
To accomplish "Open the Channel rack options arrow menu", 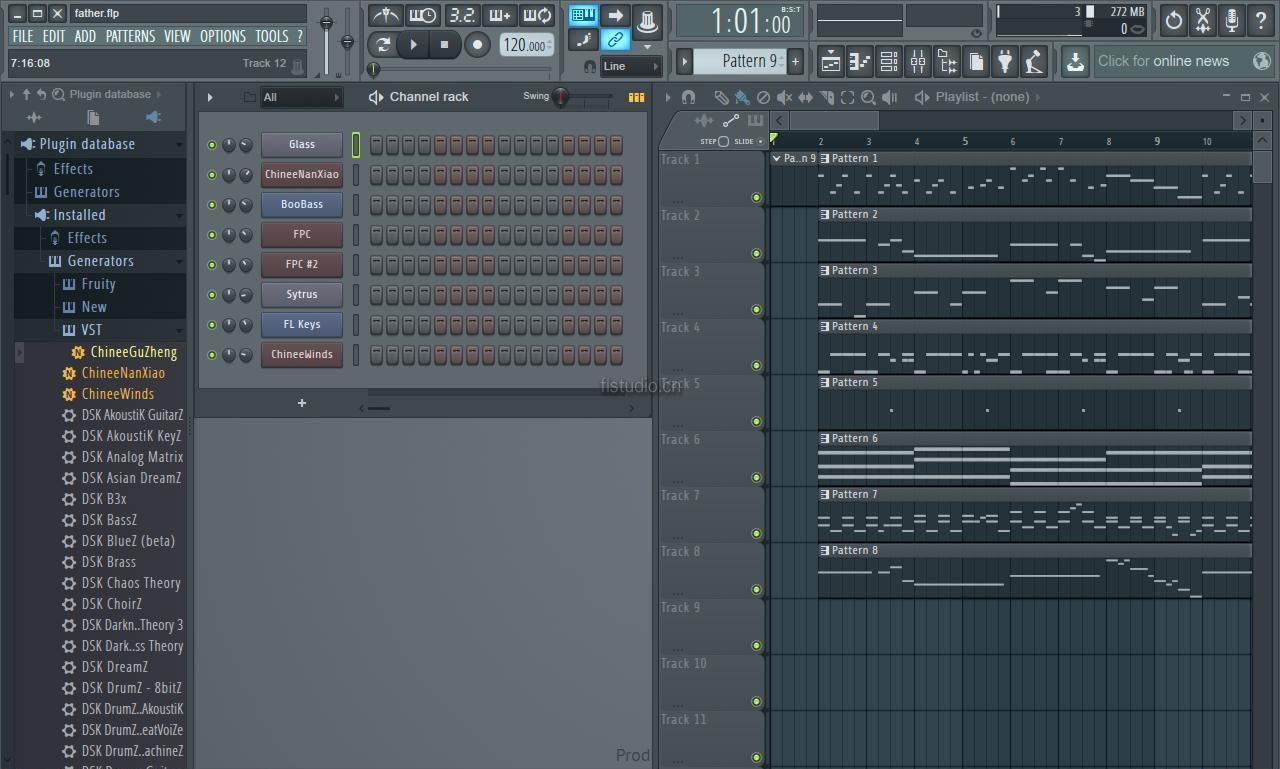I will 210,97.
